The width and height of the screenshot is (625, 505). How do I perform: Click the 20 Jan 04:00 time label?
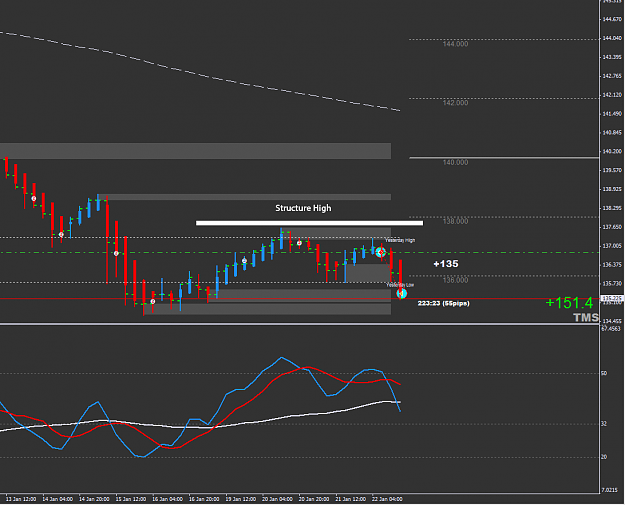[277, 499]
